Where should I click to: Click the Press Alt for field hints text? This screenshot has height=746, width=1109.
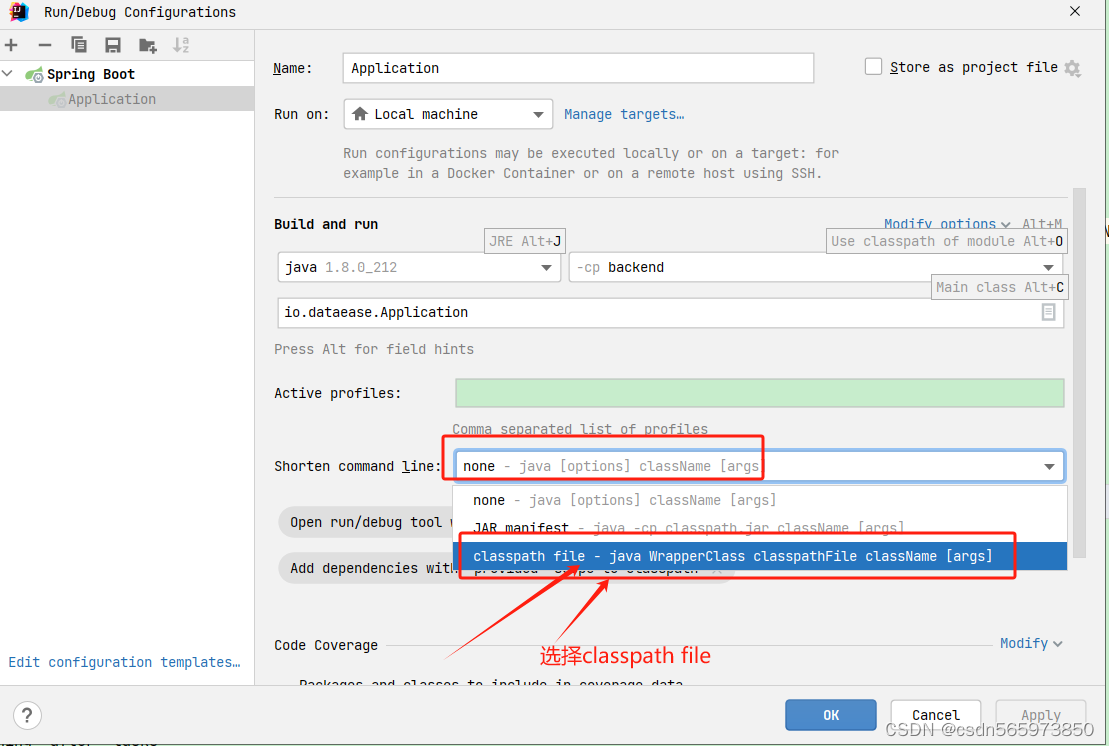374,349
